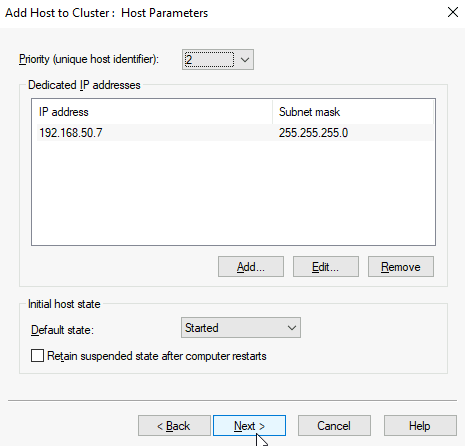Go to the previous step with Back

(x=174, y=426)
